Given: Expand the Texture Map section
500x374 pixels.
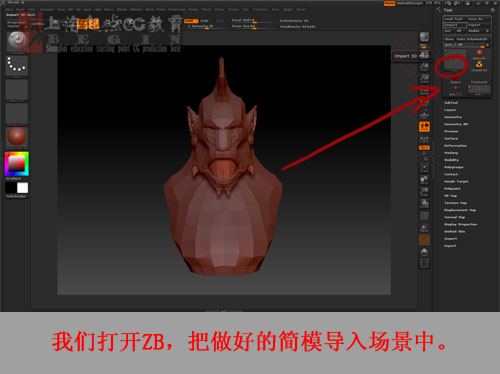Looking at the screenshot, I should tap(455, 203).
